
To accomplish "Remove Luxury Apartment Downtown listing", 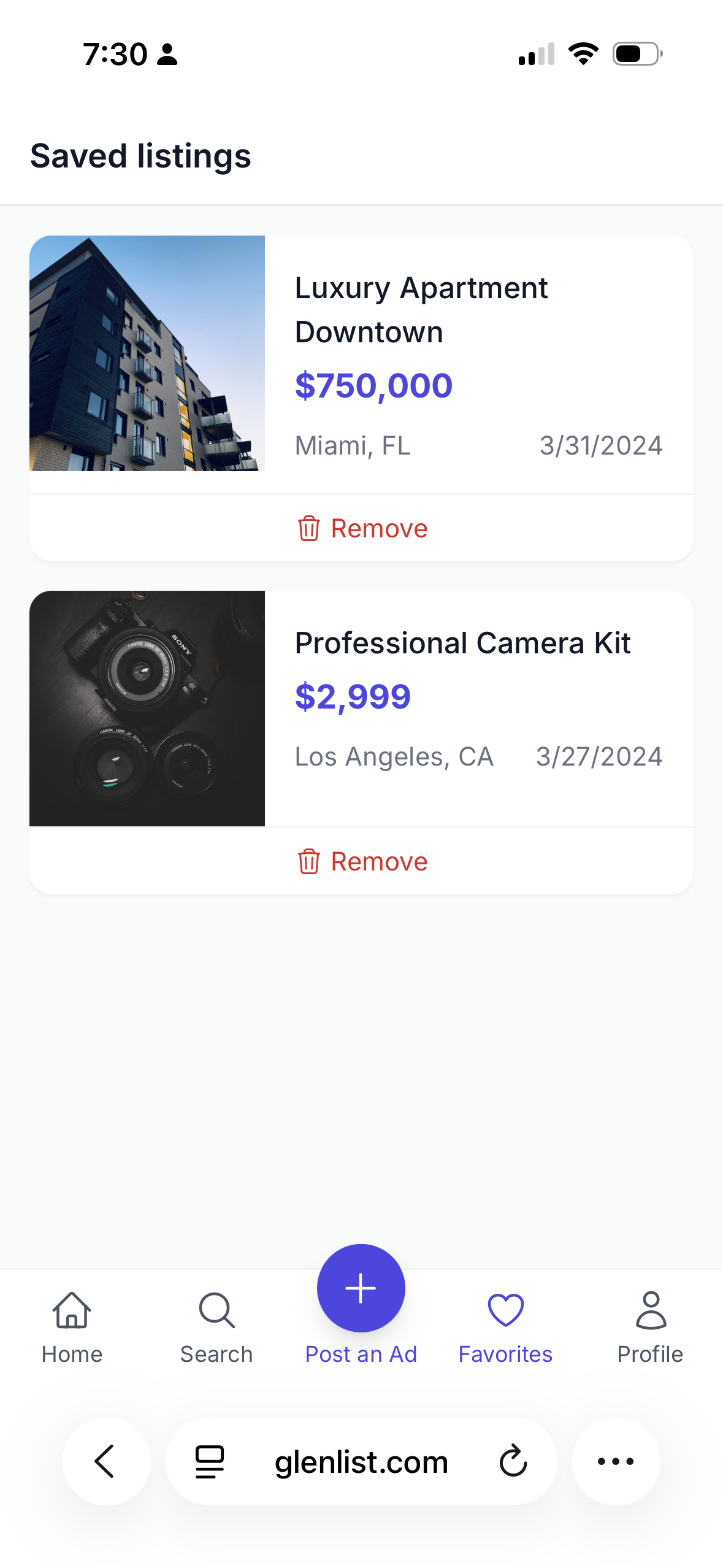I will point(362,528).
